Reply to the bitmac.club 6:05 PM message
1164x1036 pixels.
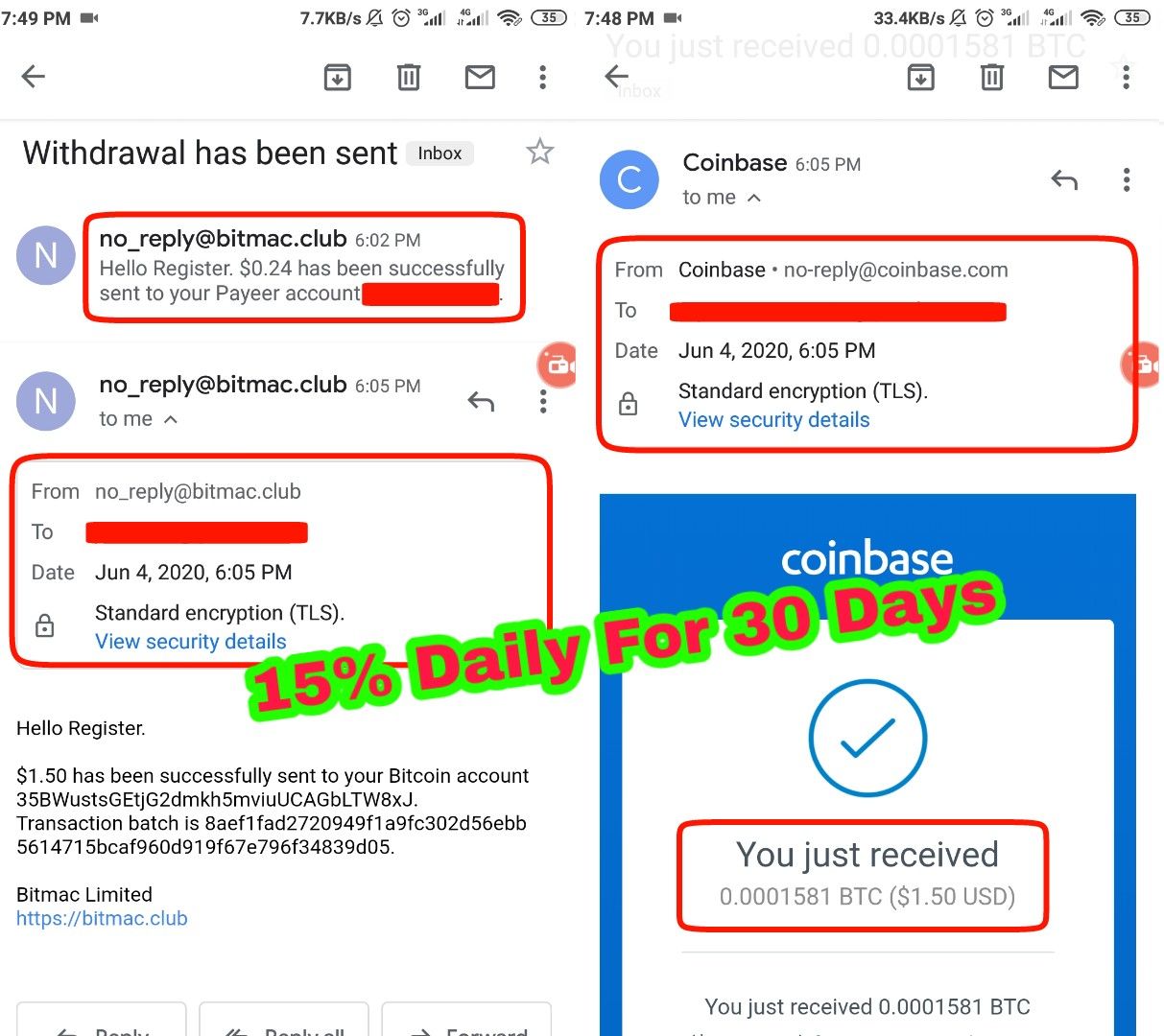click(x=481, y=402)
